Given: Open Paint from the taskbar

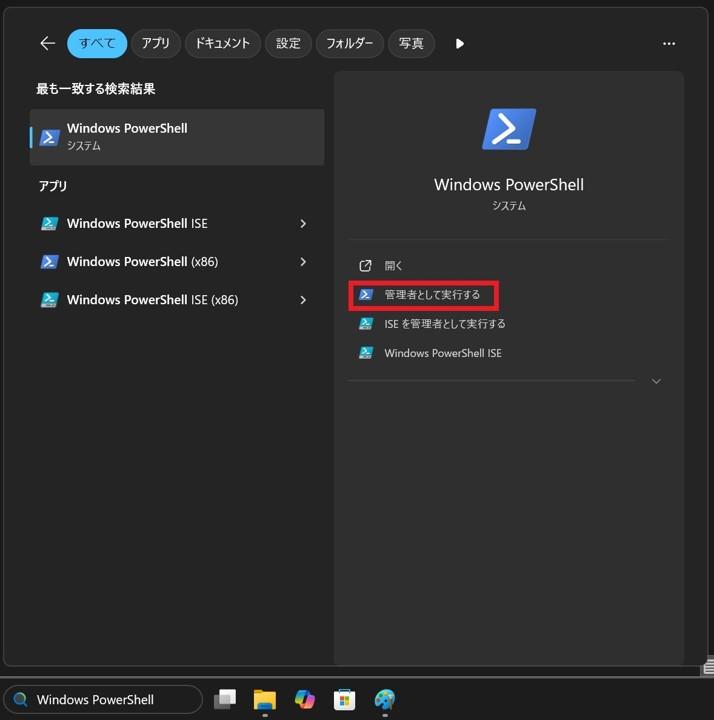Looking at the screenshot, I should coord(384,699).
